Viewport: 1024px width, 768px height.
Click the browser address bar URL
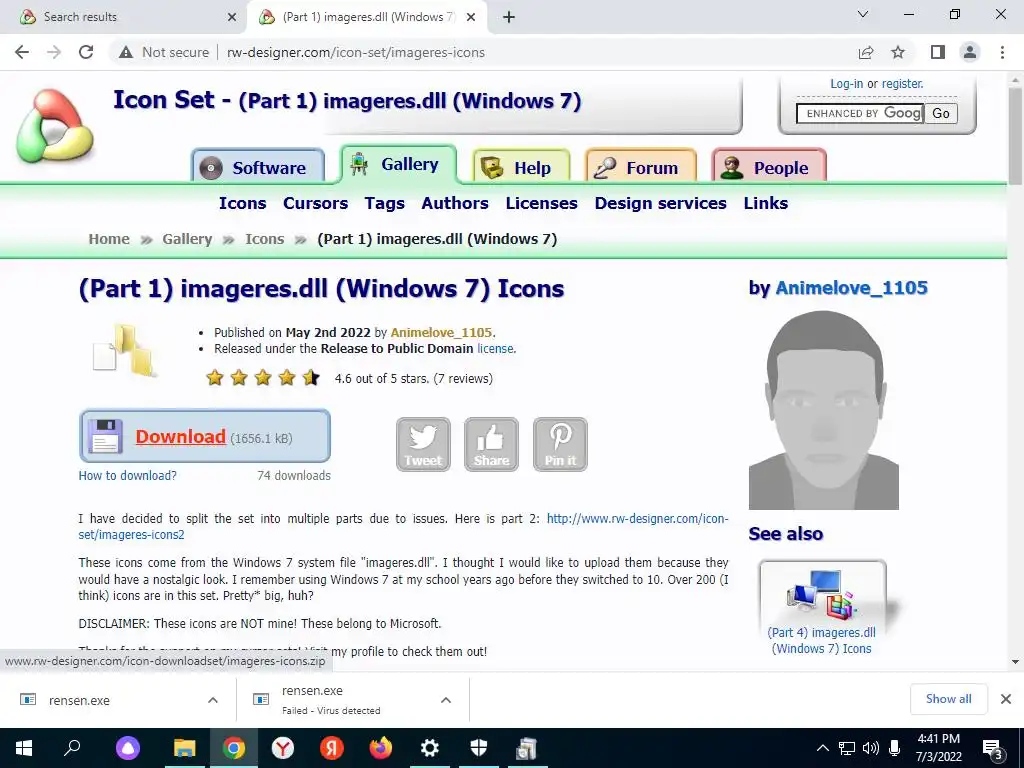356,52
